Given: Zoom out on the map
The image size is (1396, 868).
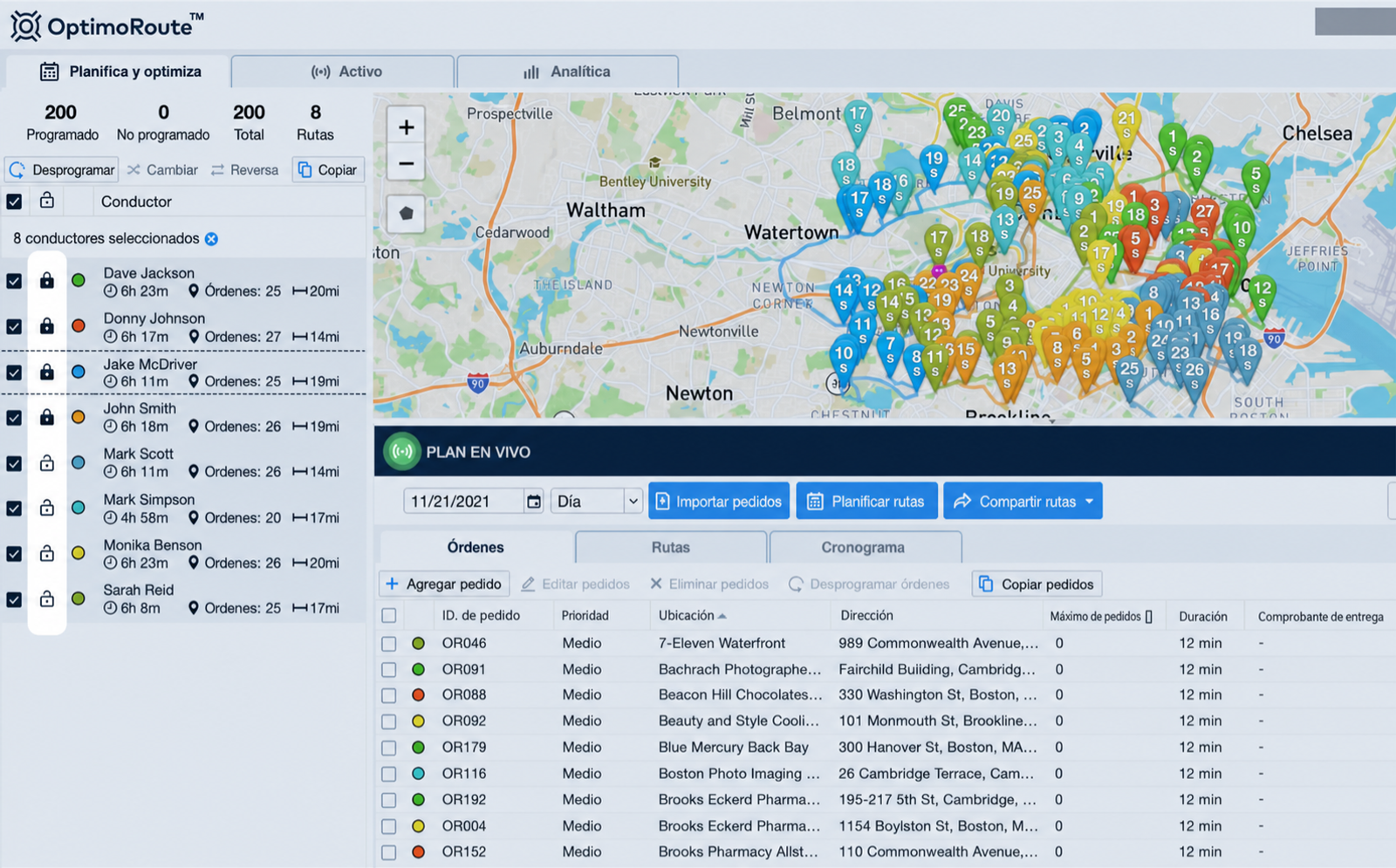Looking at the screenshot, I should click(407, 163).
